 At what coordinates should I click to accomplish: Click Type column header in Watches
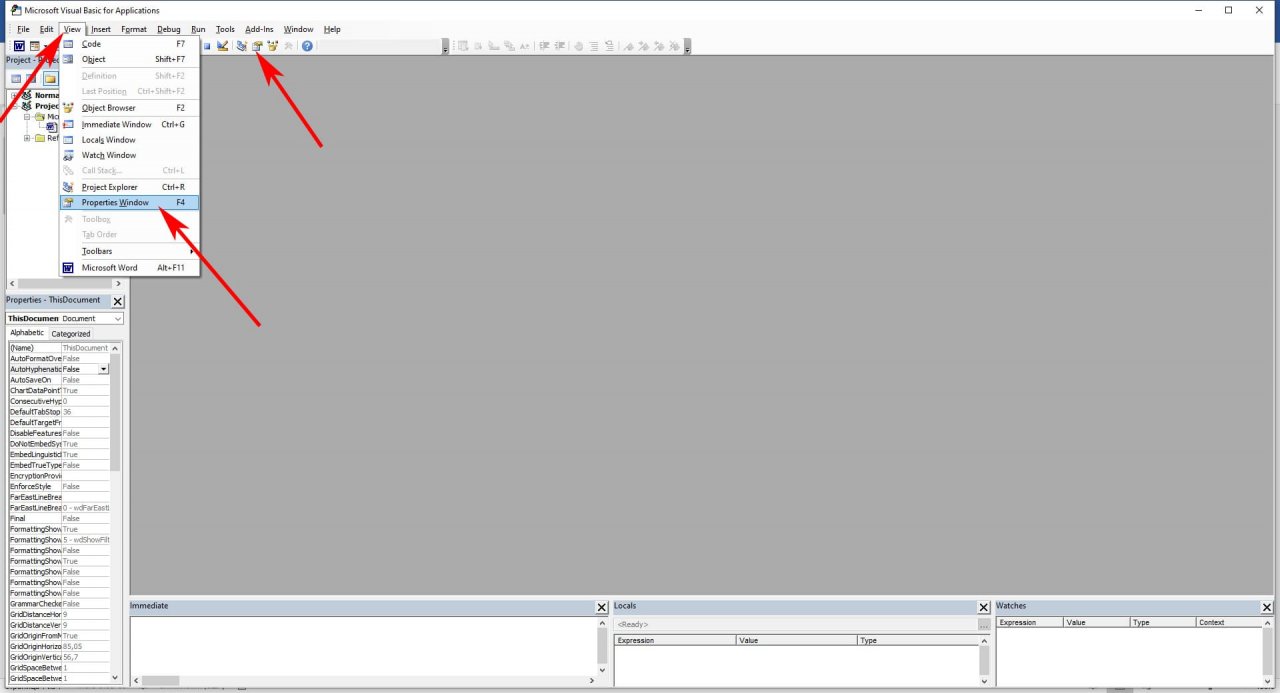tap(1162, 622)
